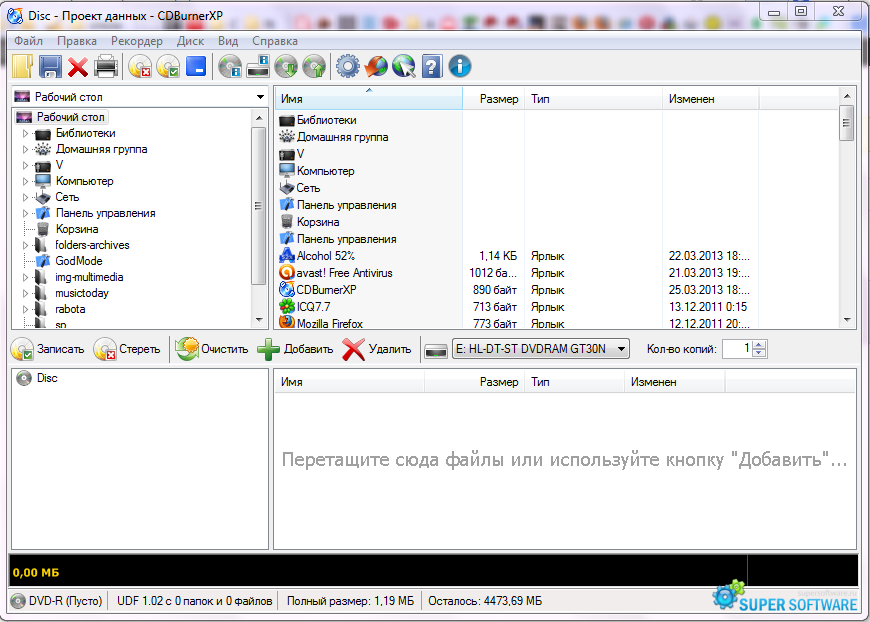Click the ICQ7.7 flower icon
Image resolution: width=870 pixels, height=622 pixels.
click(x=287, y=306)
